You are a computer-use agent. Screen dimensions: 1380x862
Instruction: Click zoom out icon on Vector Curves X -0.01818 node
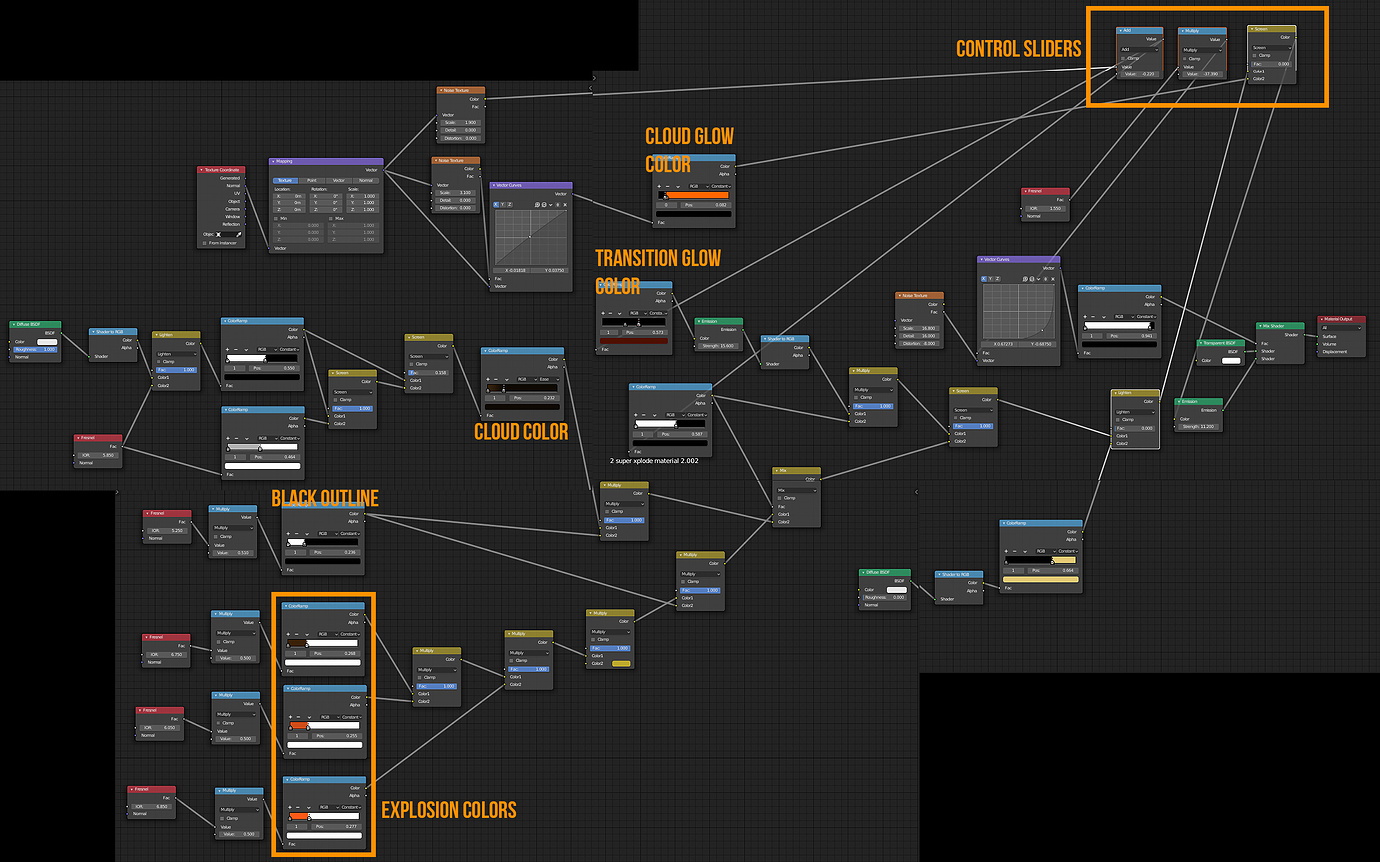[544, 205]
